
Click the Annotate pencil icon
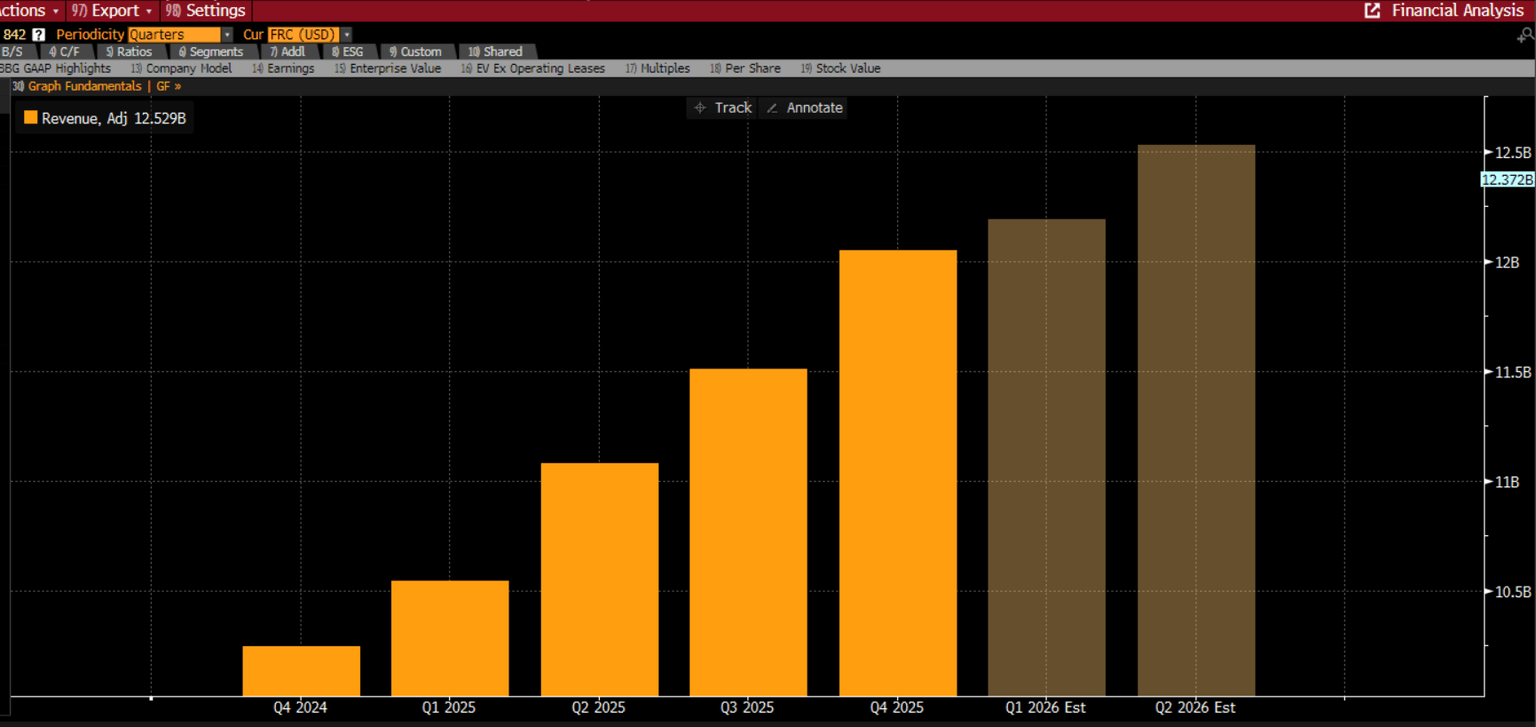[772, 108]
